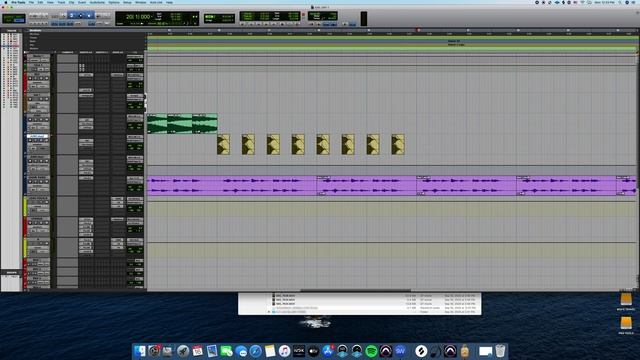Open Notes from the dock
Screen dimensions: 640x360
click(x=270, y=351)
